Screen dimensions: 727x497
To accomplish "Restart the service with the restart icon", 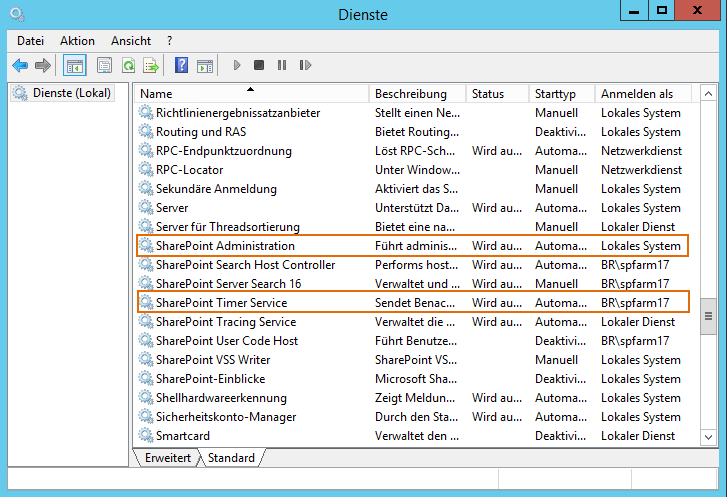I will 305,65.
